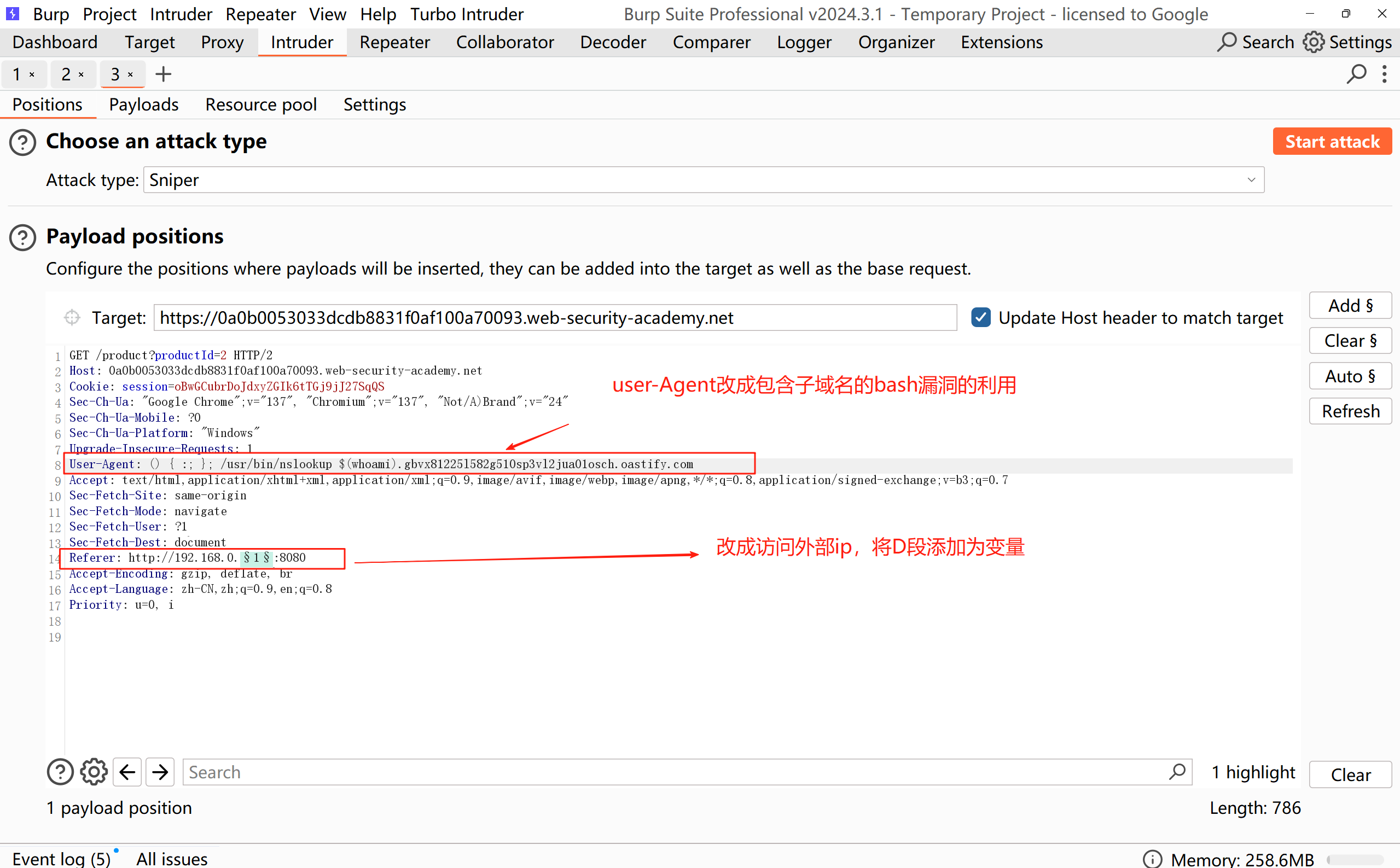Add a new Intruder tab with plus
The width and height of the screenshot is (1400, 868).
click(x=164, y=74)
